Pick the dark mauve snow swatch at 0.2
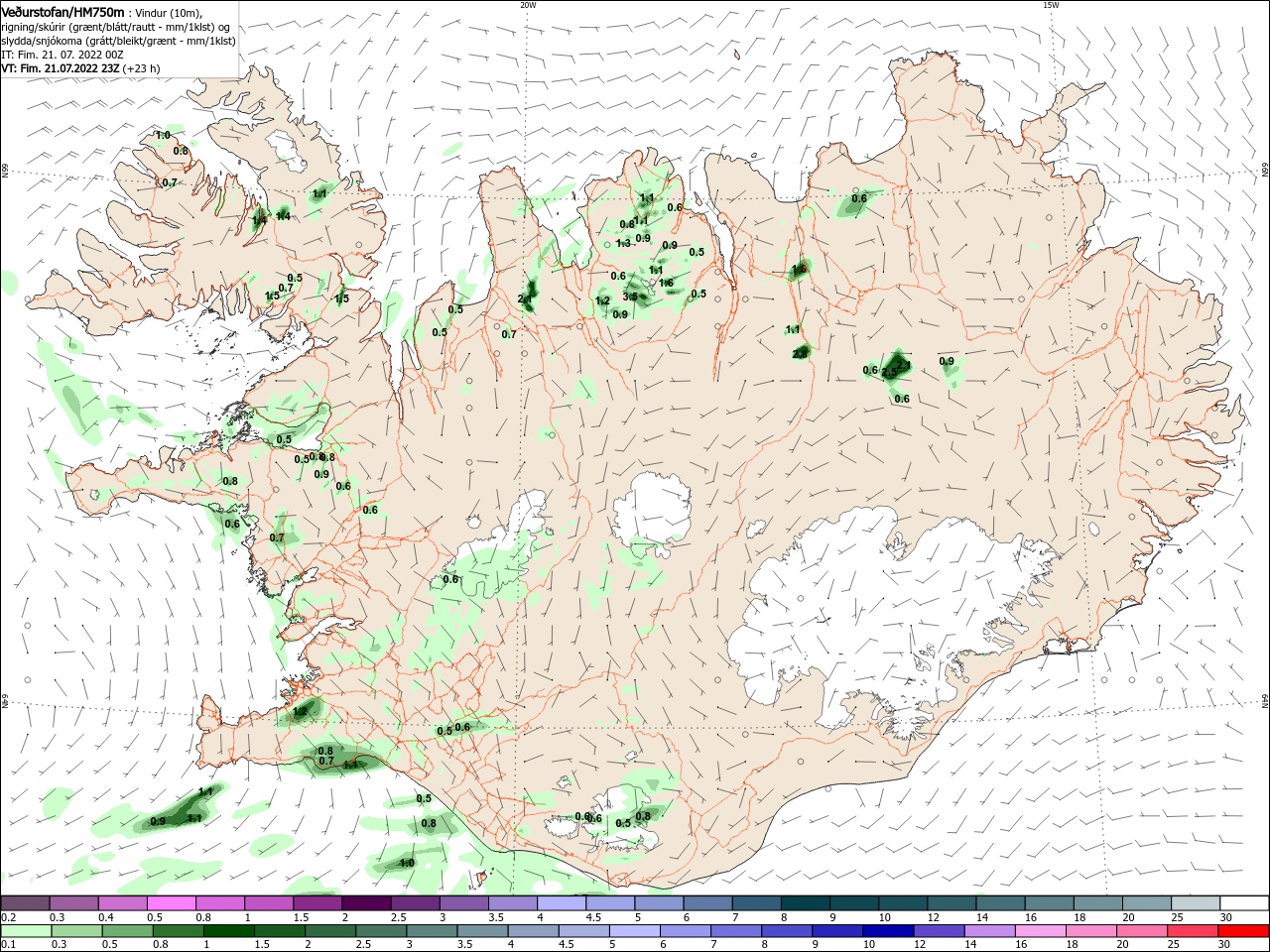The image size is (1270, 952). point(25,903)
